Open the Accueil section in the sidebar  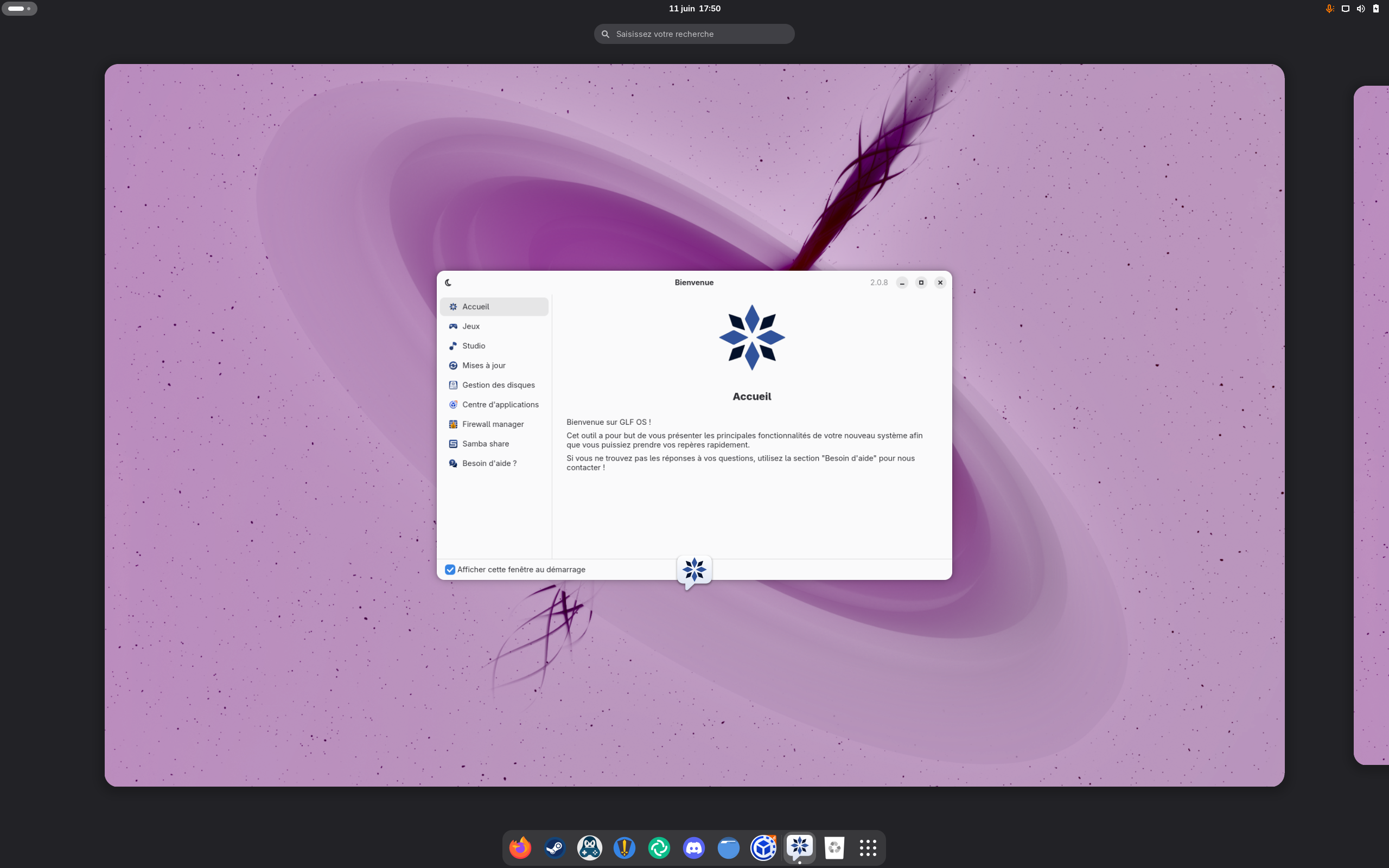point(494,307)
